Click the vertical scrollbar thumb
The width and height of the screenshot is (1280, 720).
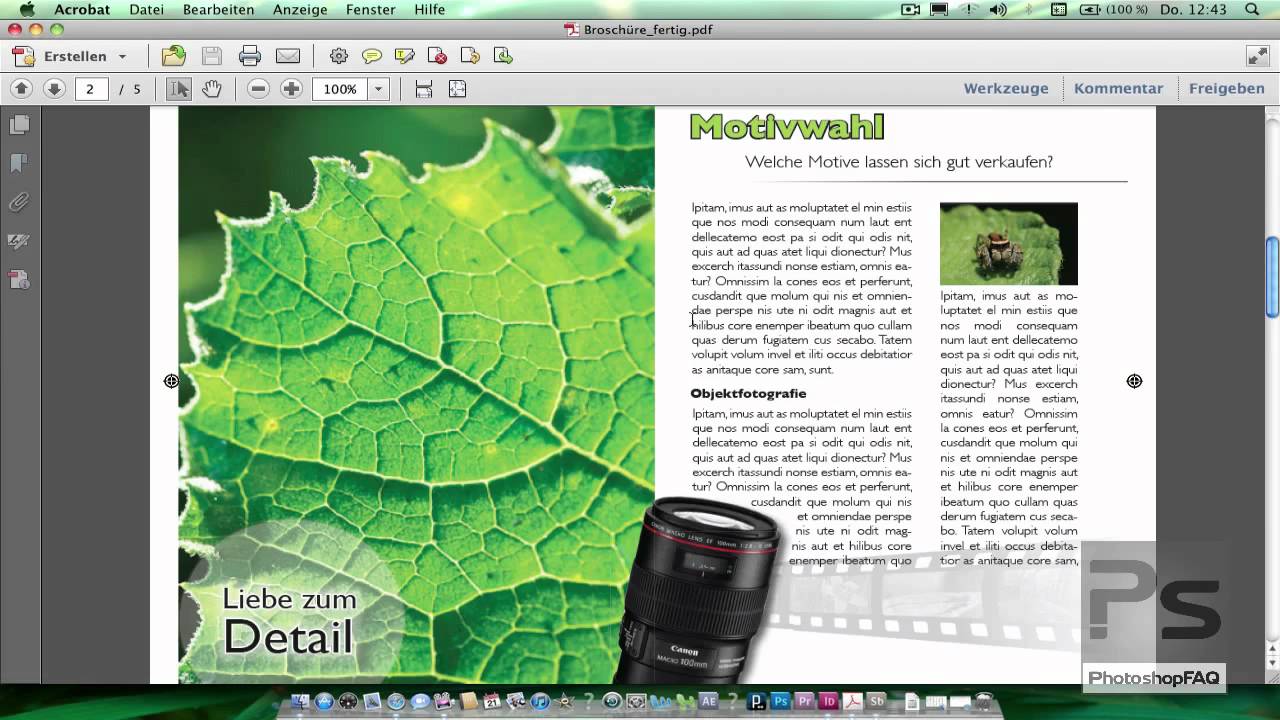pos(1272,277)
